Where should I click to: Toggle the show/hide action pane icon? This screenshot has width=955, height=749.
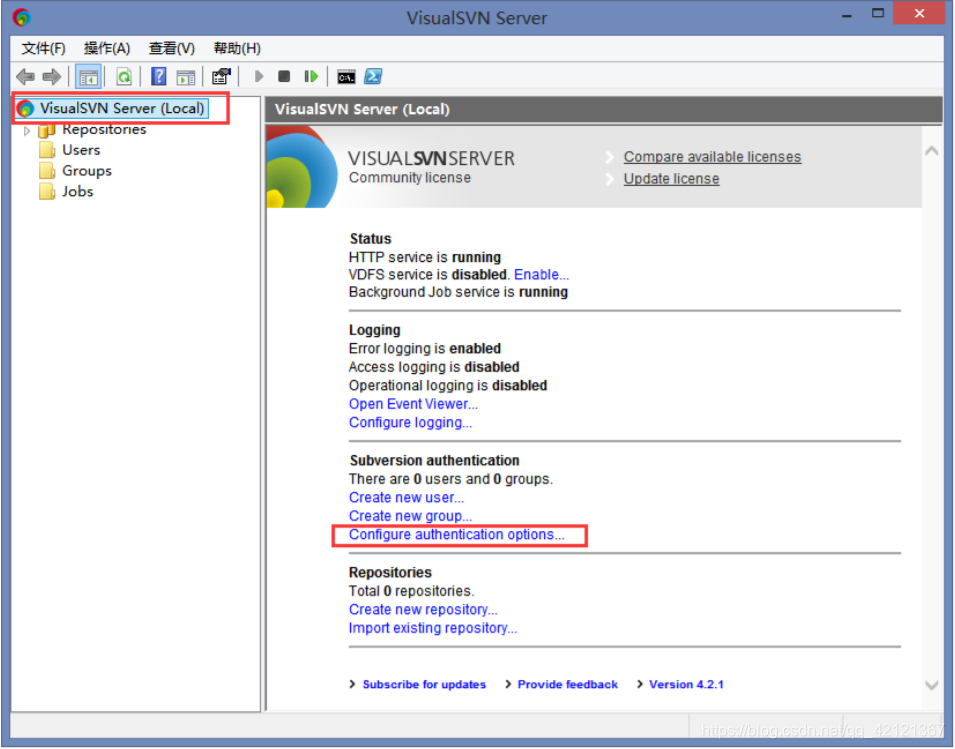coord(186,77)
